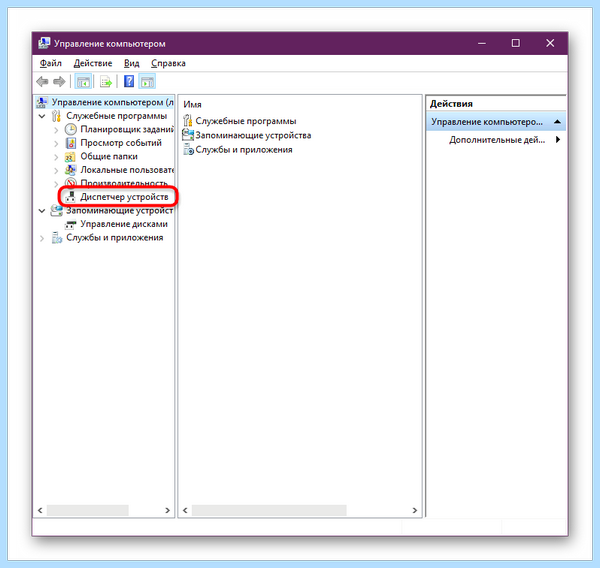Click the Управление дисками disk icon
Screen dimensions: 600x568
tap(70, 224)
